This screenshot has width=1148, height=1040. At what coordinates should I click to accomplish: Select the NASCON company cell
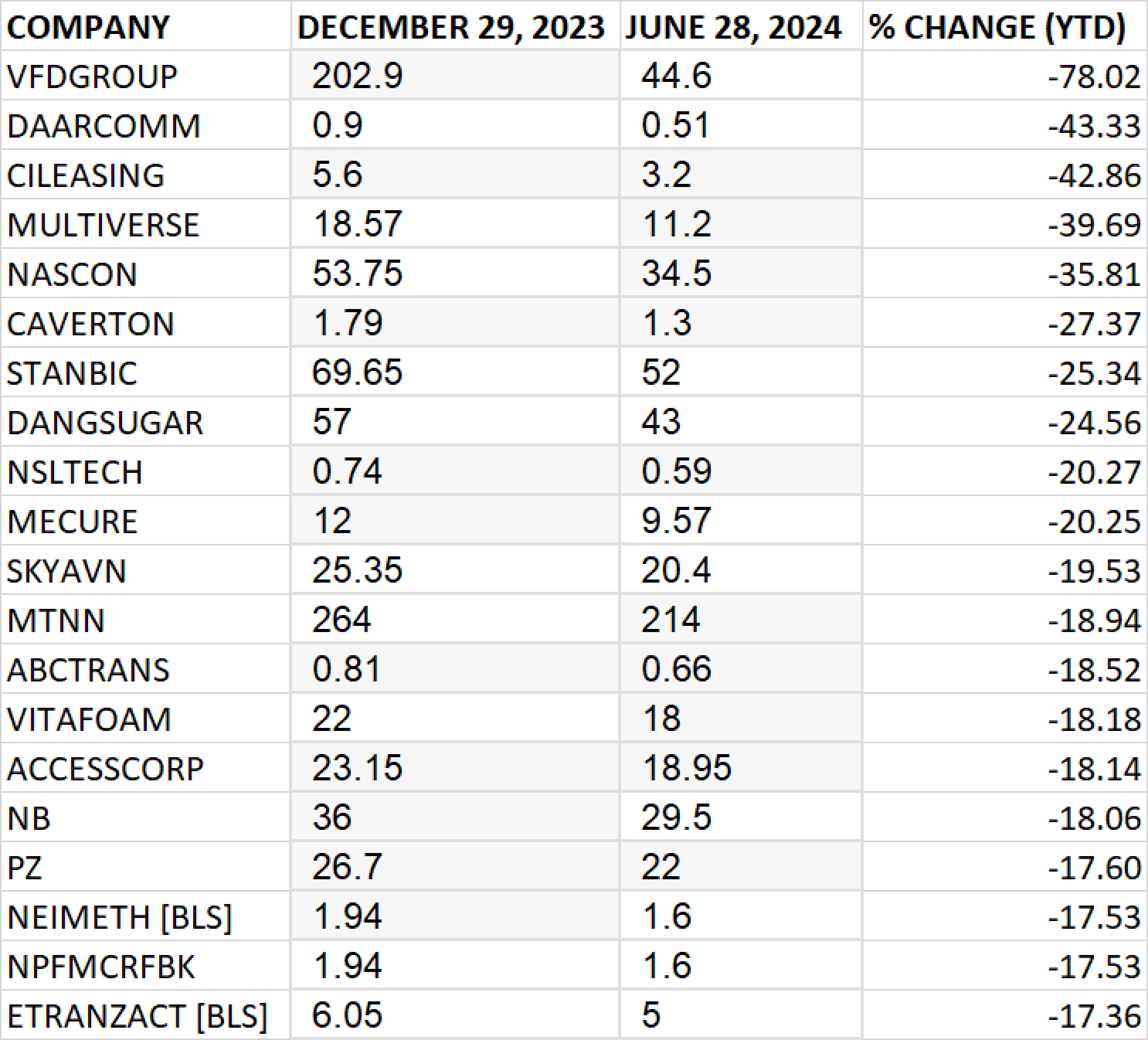[146, 274]
